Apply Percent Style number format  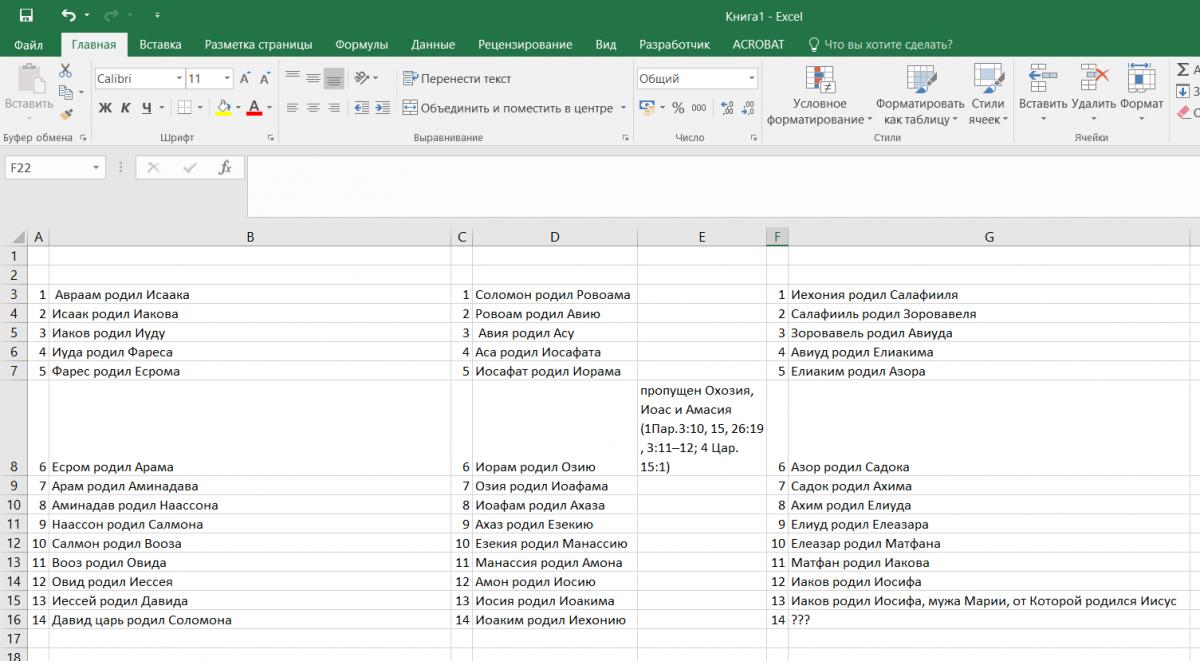click(x=678, y=108)
